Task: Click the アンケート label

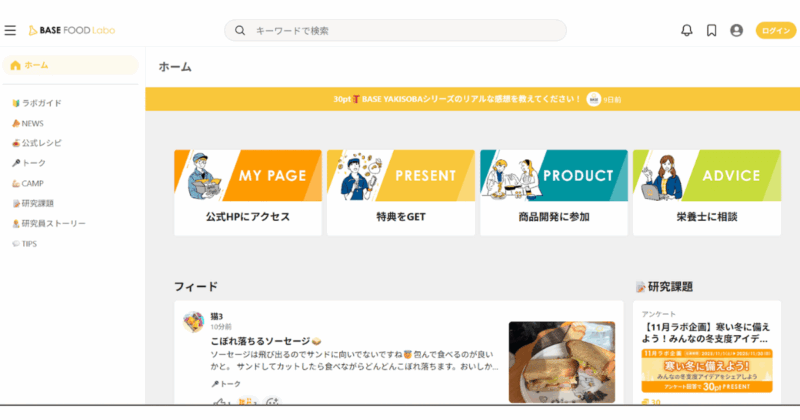Action: [659, 314]
